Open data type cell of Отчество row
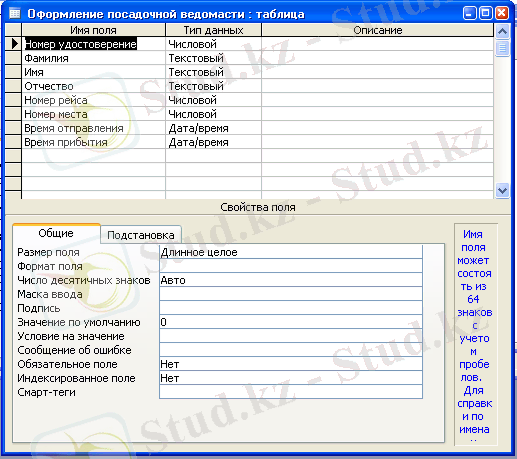Screen dimensions: 517x459 (213, 86)
